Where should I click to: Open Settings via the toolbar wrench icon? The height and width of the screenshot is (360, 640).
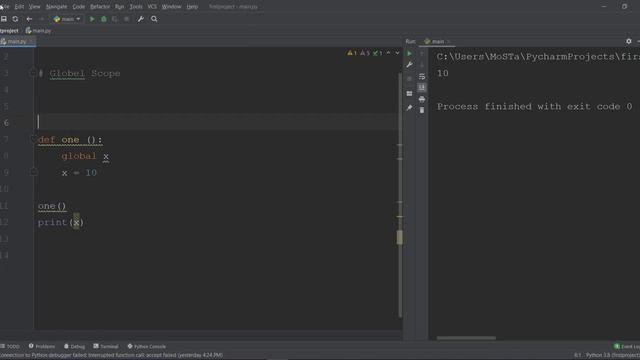140,19
